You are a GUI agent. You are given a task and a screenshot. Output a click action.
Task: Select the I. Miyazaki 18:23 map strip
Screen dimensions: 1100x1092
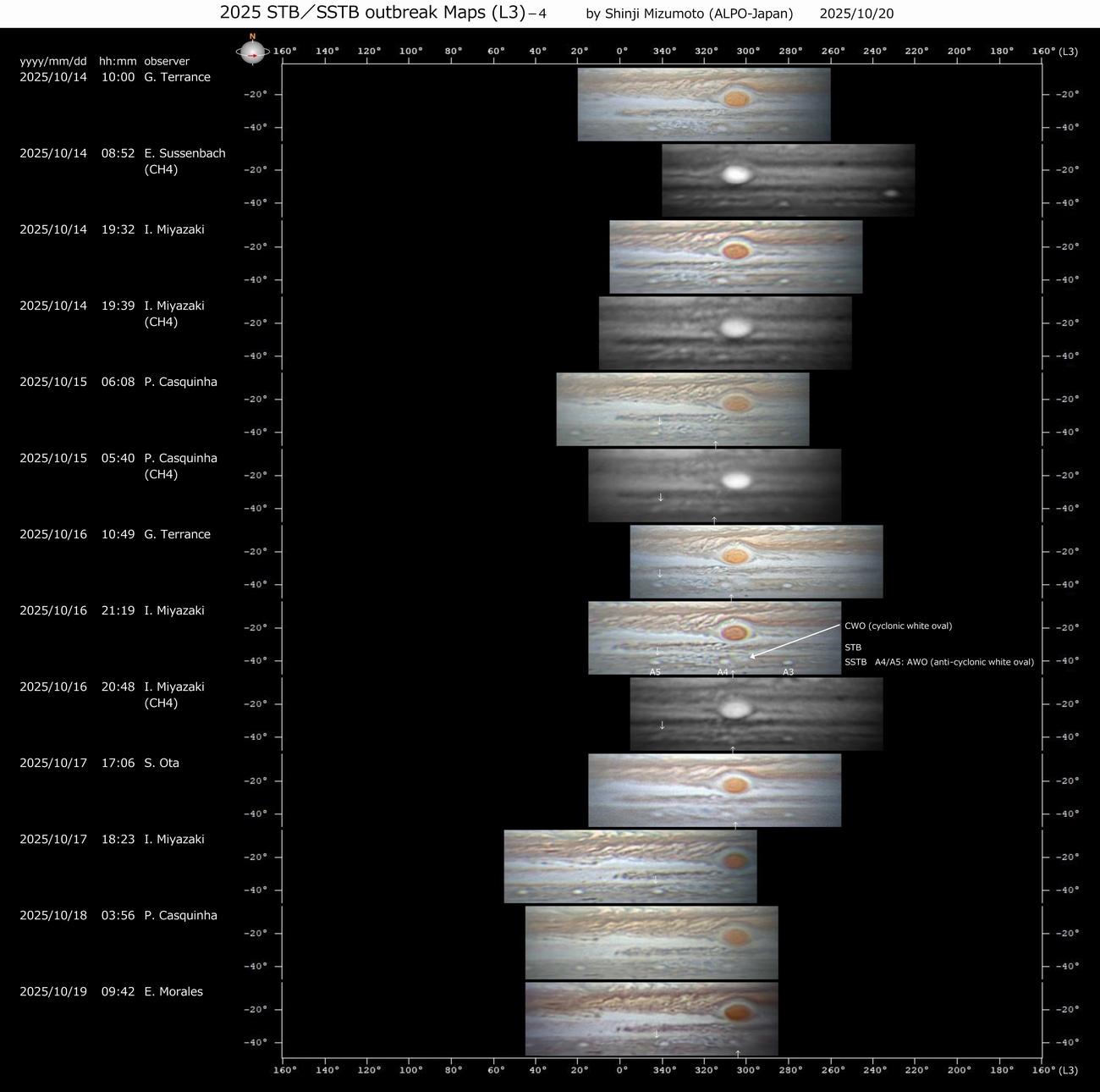click(x=630, y=866)
